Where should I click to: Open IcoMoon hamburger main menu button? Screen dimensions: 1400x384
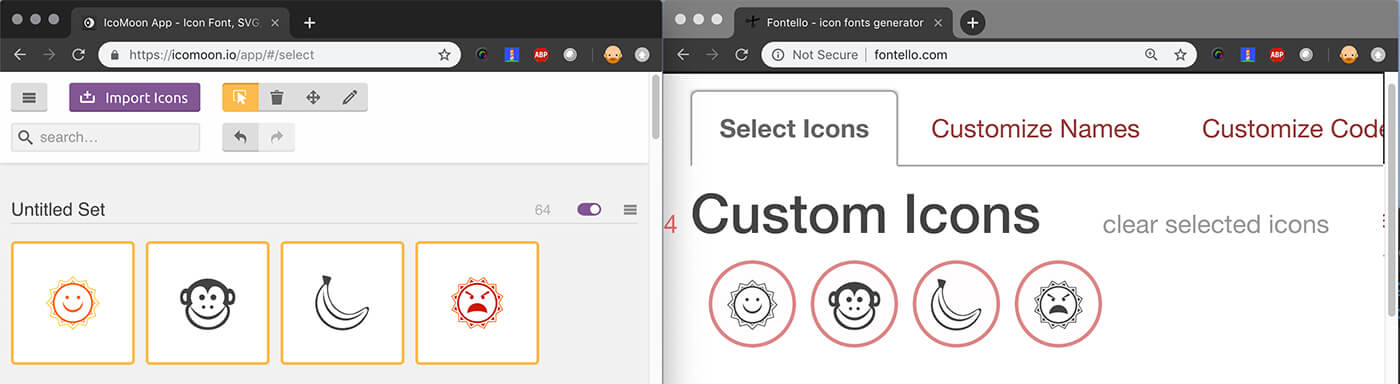[x=29, y=97]
